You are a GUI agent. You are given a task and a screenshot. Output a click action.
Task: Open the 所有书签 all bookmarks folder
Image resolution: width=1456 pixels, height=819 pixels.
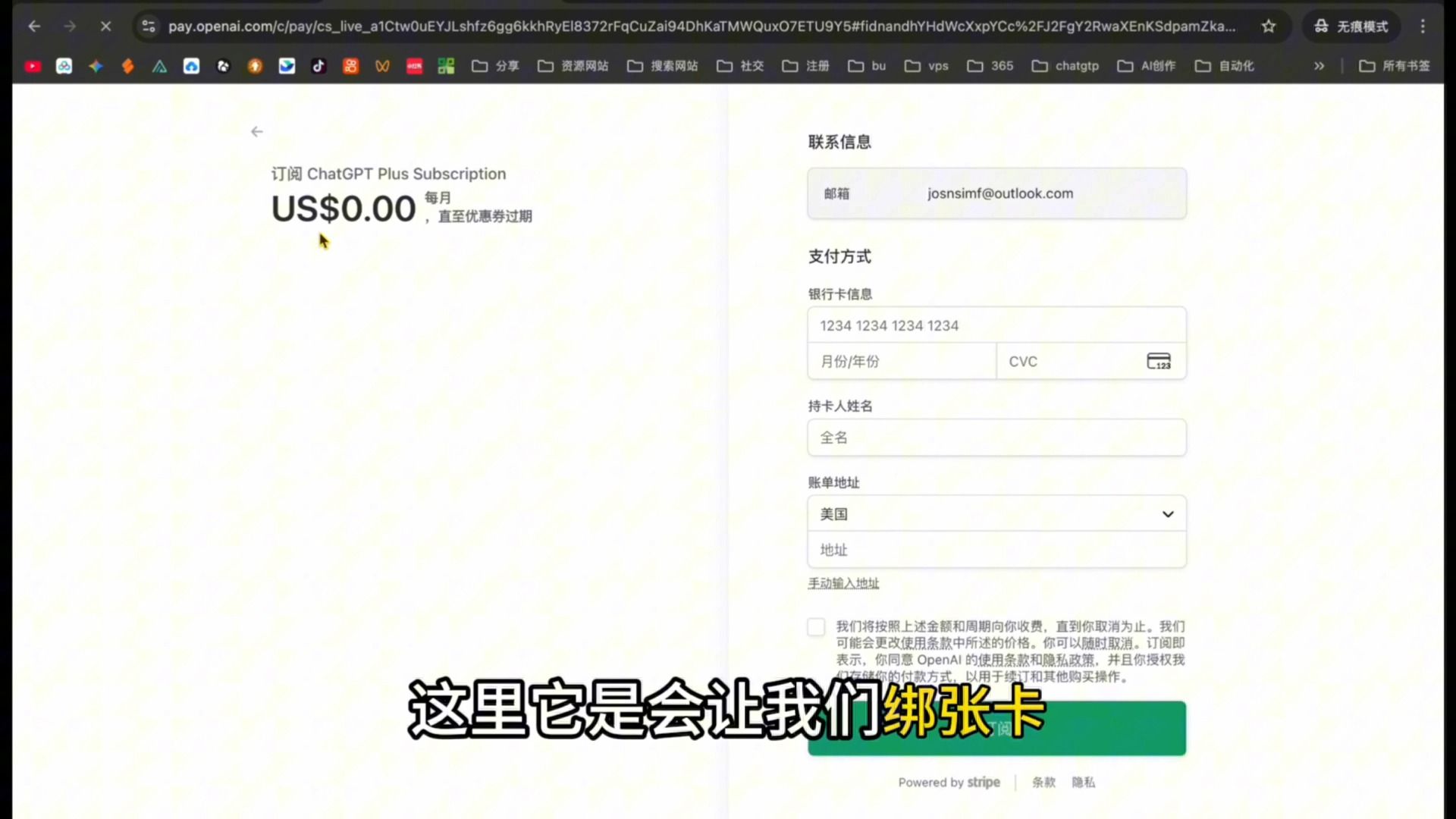coord(1394,67)
